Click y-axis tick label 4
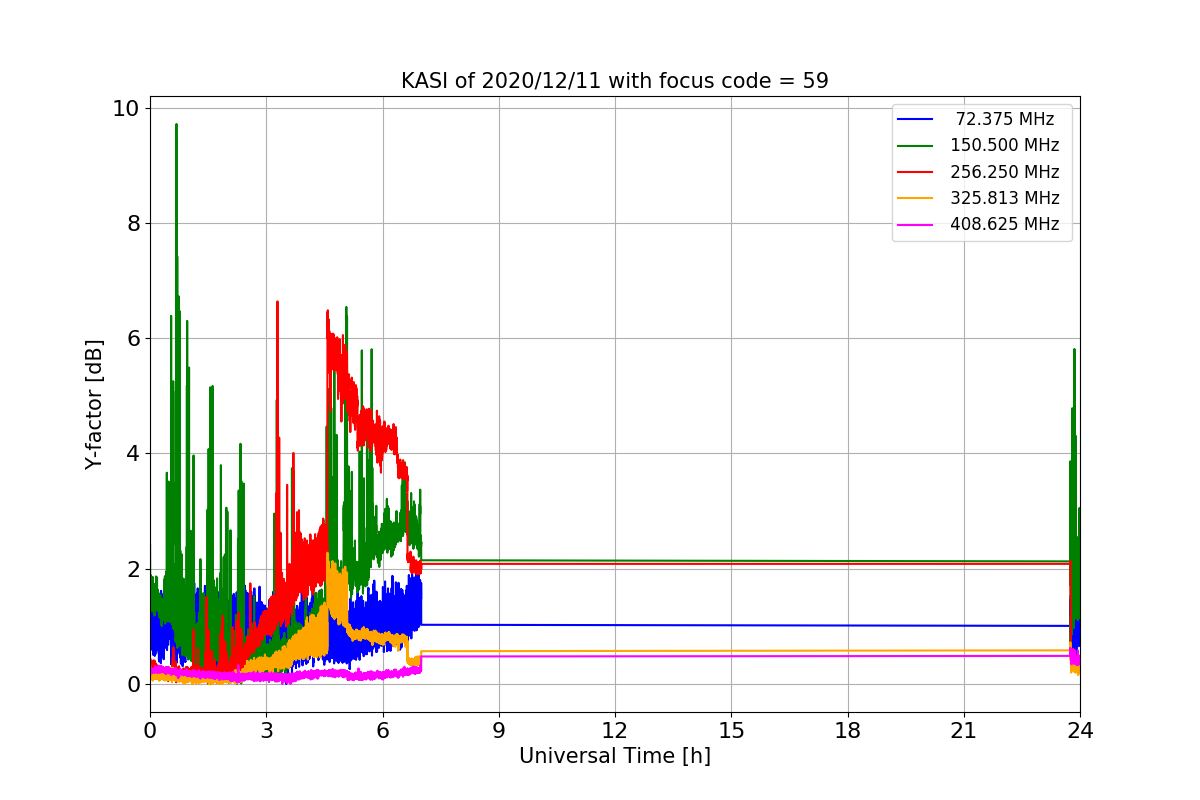Image resolution: width=1200 pixels, height=800 pixels. [x=133, y=453]
